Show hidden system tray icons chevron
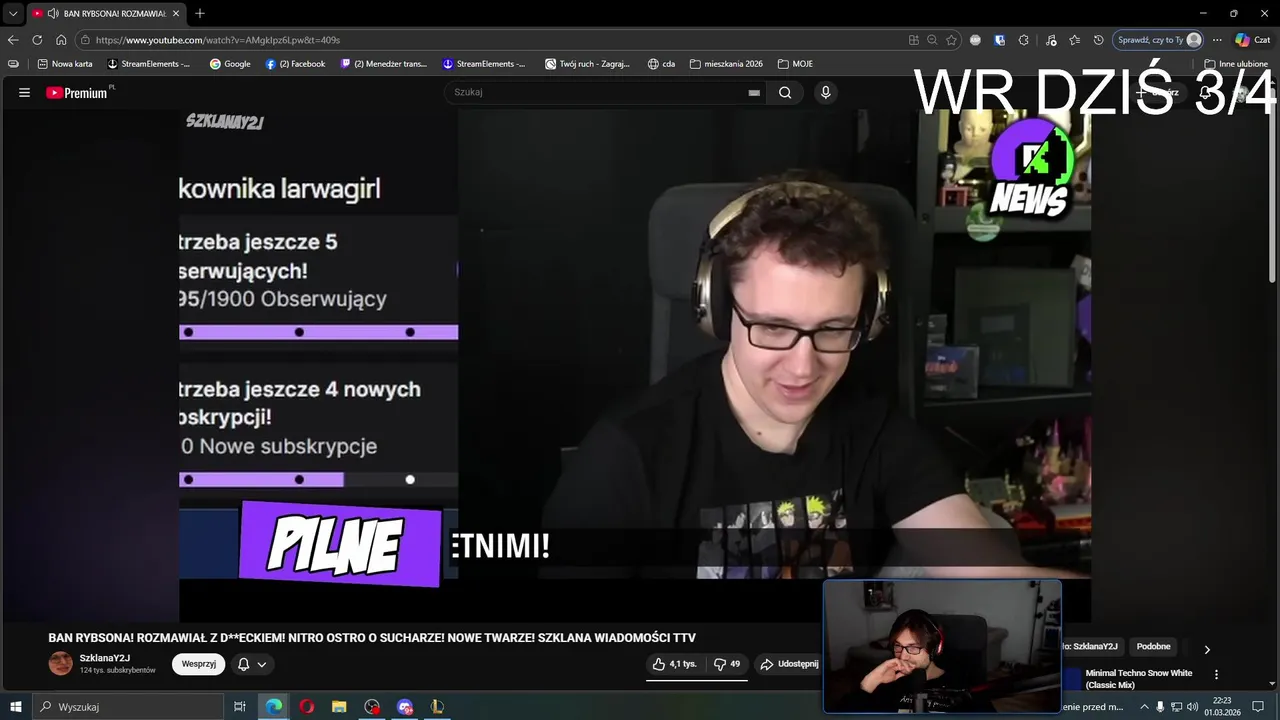The image size is (1280, 720). [1145, 707]
